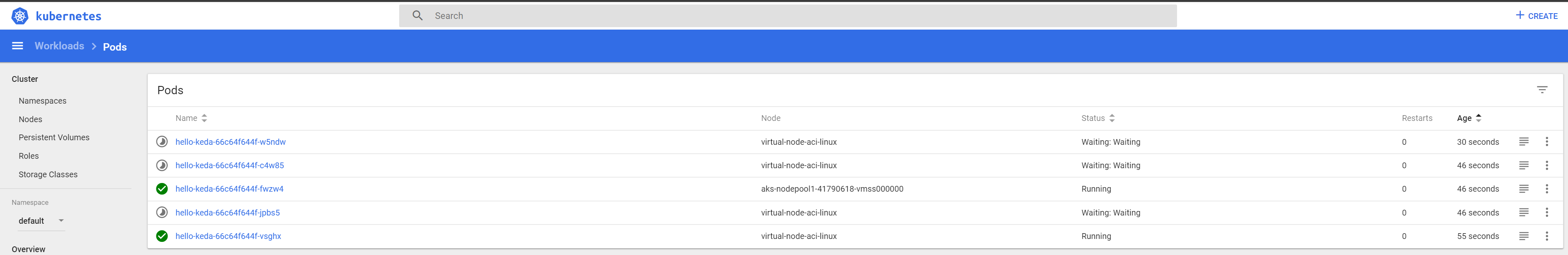Open actions menu for pod hello-keda-66c64f644f-vsghx

[1547, 236]
